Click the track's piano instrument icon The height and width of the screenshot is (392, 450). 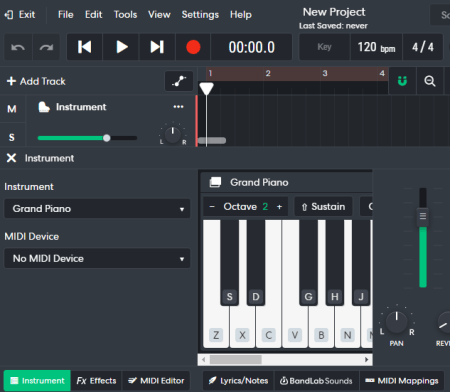[44, 107]
